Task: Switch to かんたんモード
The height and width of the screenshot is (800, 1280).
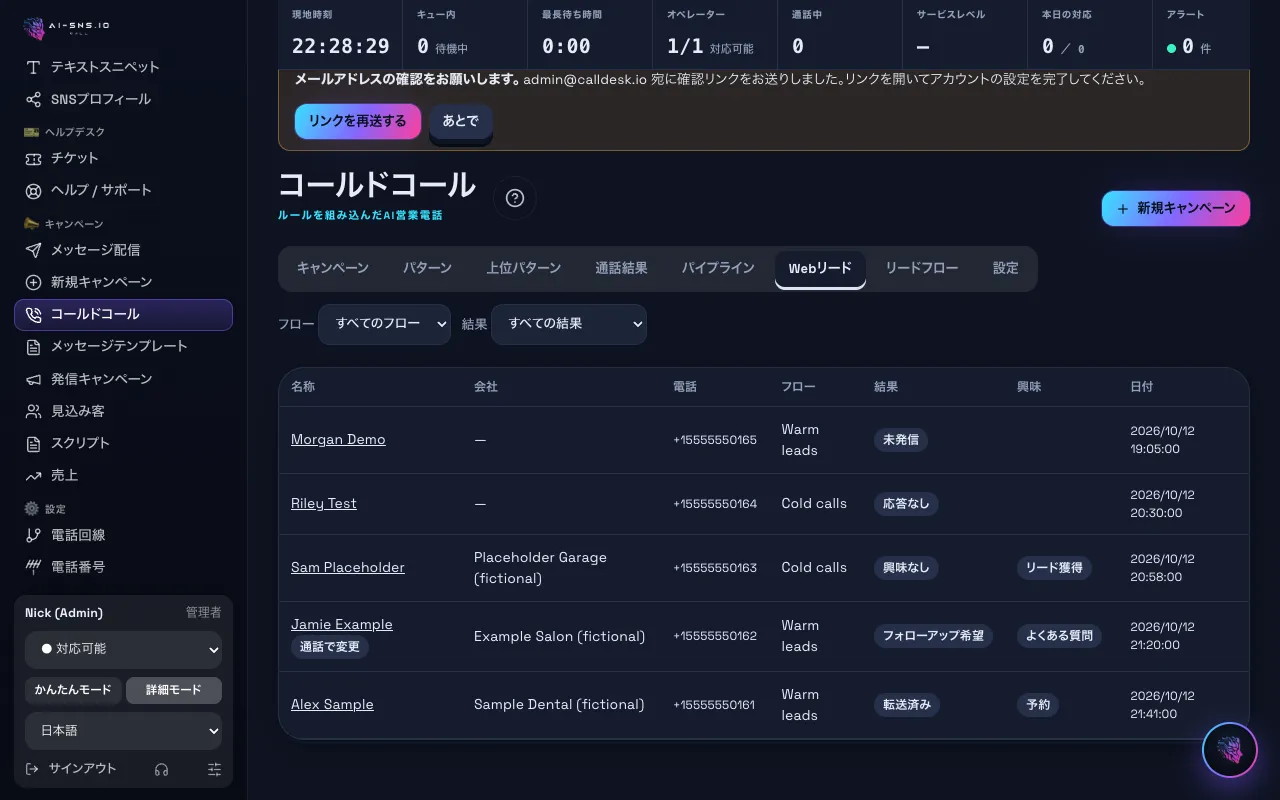Action: point(73,690)
